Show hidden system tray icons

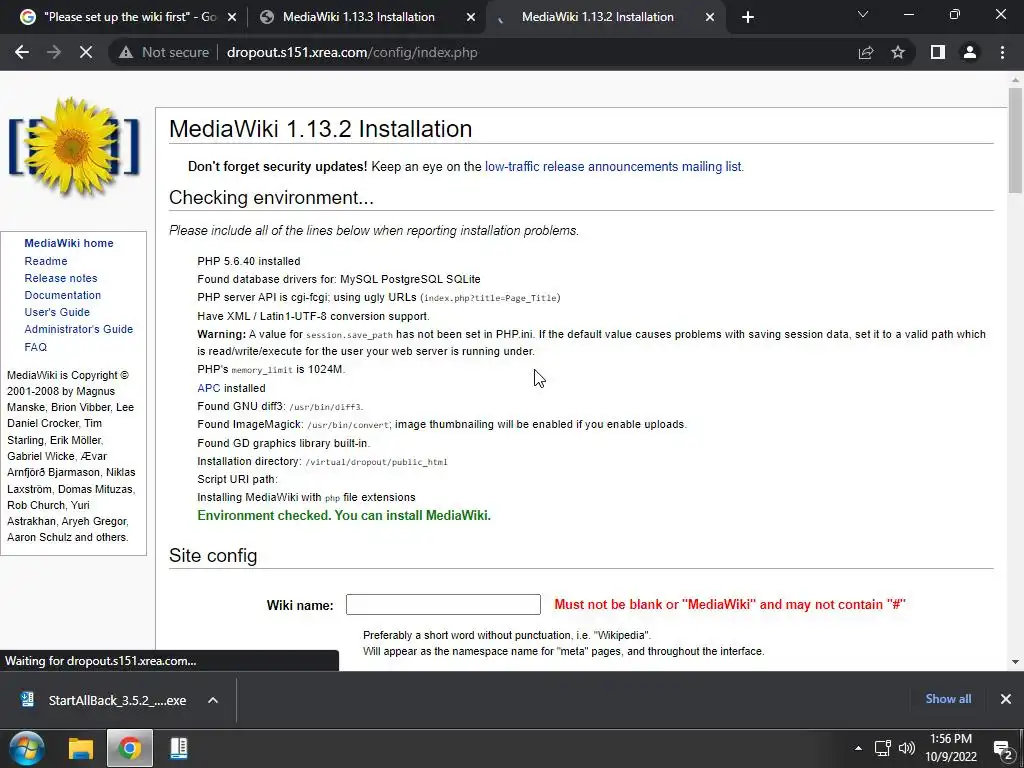858,748
